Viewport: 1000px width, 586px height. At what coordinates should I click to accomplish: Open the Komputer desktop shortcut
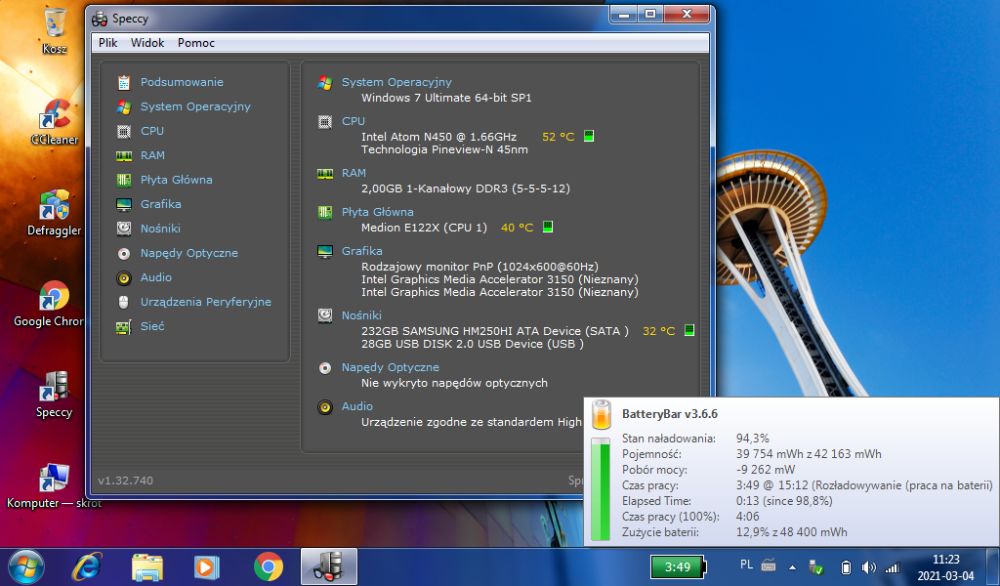pos(54,487)
